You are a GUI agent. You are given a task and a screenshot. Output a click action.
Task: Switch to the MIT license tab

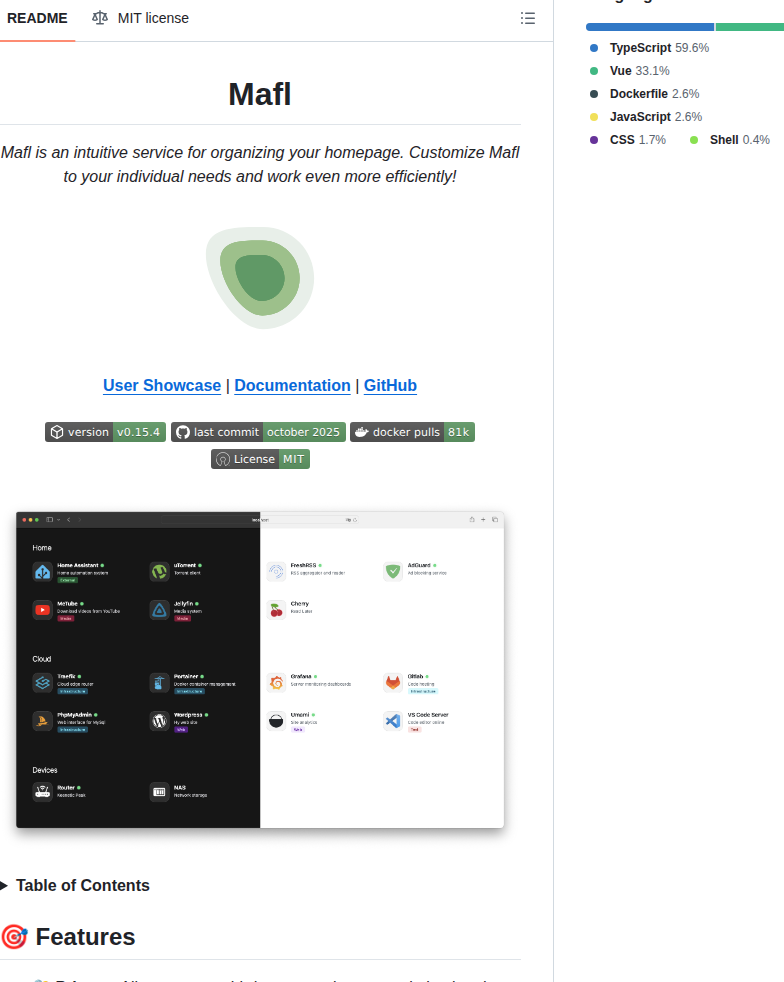pyautogui.click(x=140, y=19)
